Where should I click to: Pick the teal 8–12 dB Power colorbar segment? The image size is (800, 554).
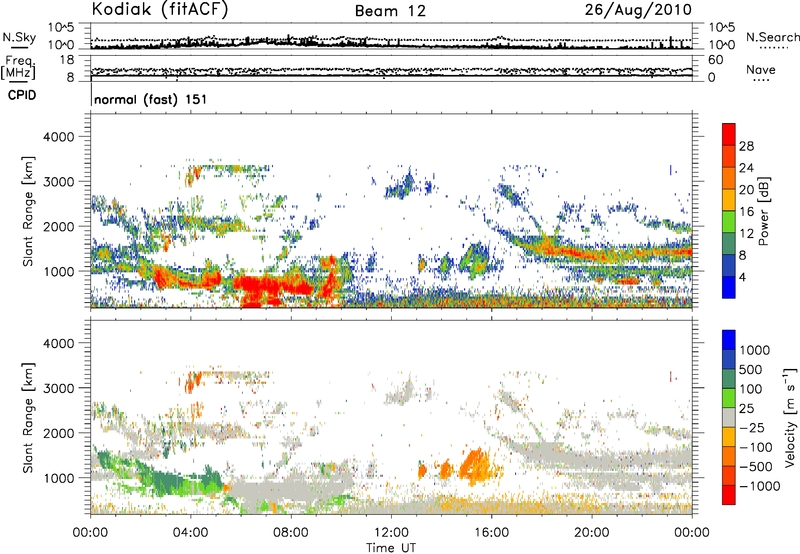(x=729, y=244)
